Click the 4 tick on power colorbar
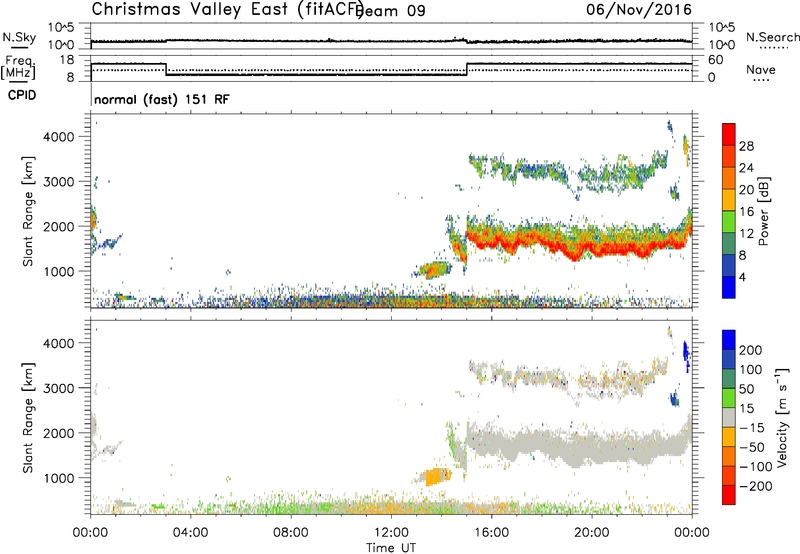This screenshot has height=554, width=800. [743, 277]
